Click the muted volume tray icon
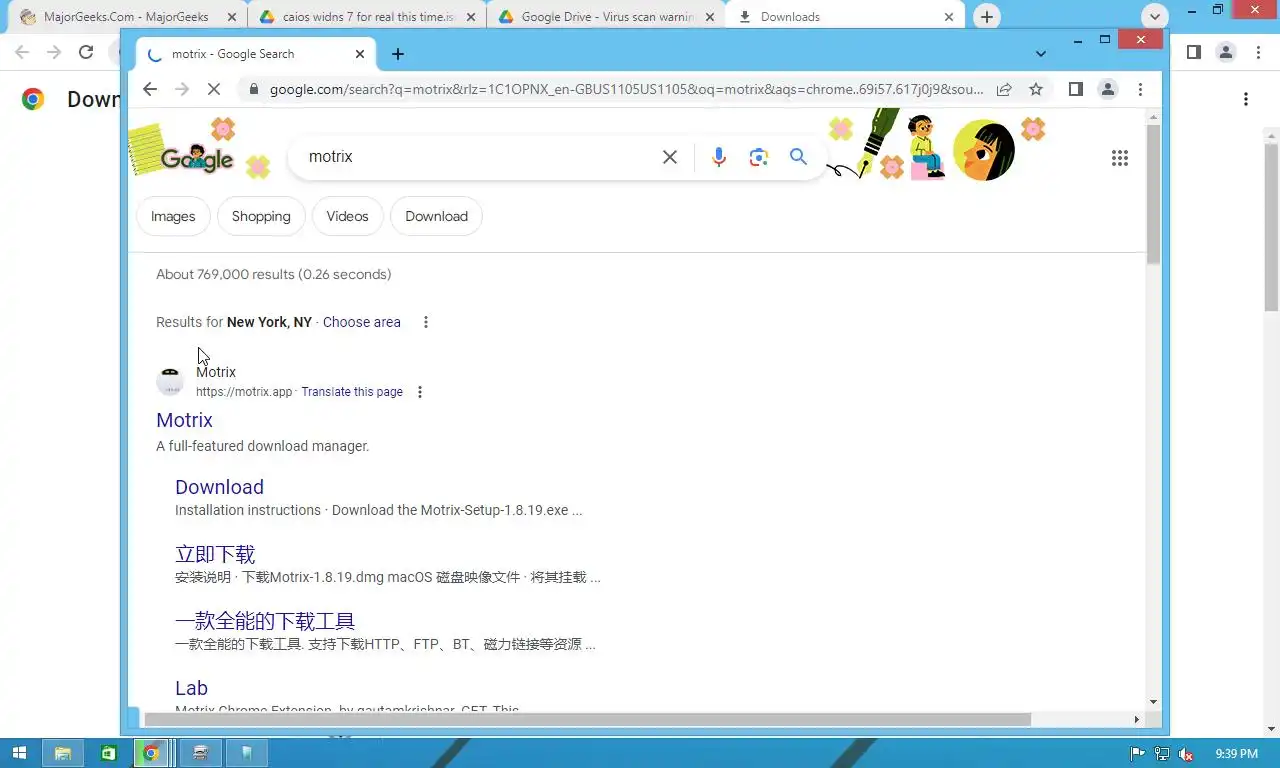The height and width of the screenshot is (768, 1280). tap(1186, 754)
